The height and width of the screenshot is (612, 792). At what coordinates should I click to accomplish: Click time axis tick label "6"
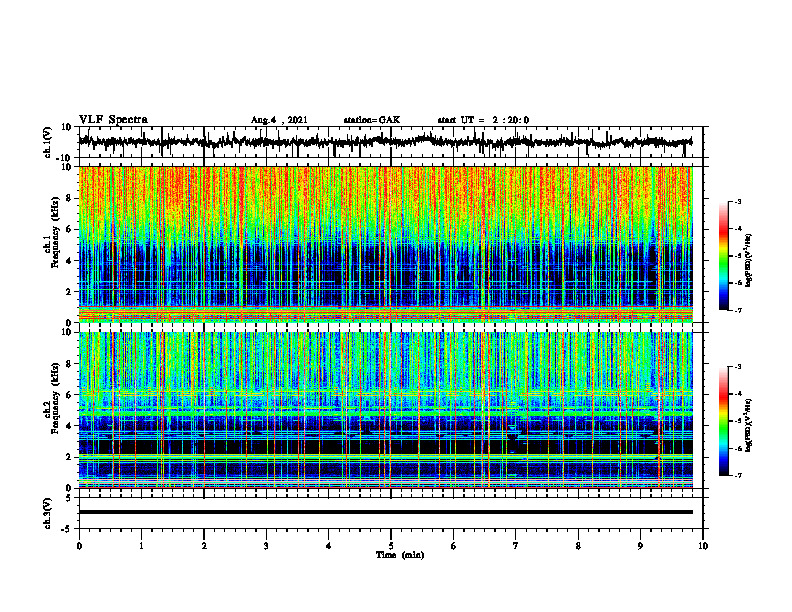click(x=454, y=546)
